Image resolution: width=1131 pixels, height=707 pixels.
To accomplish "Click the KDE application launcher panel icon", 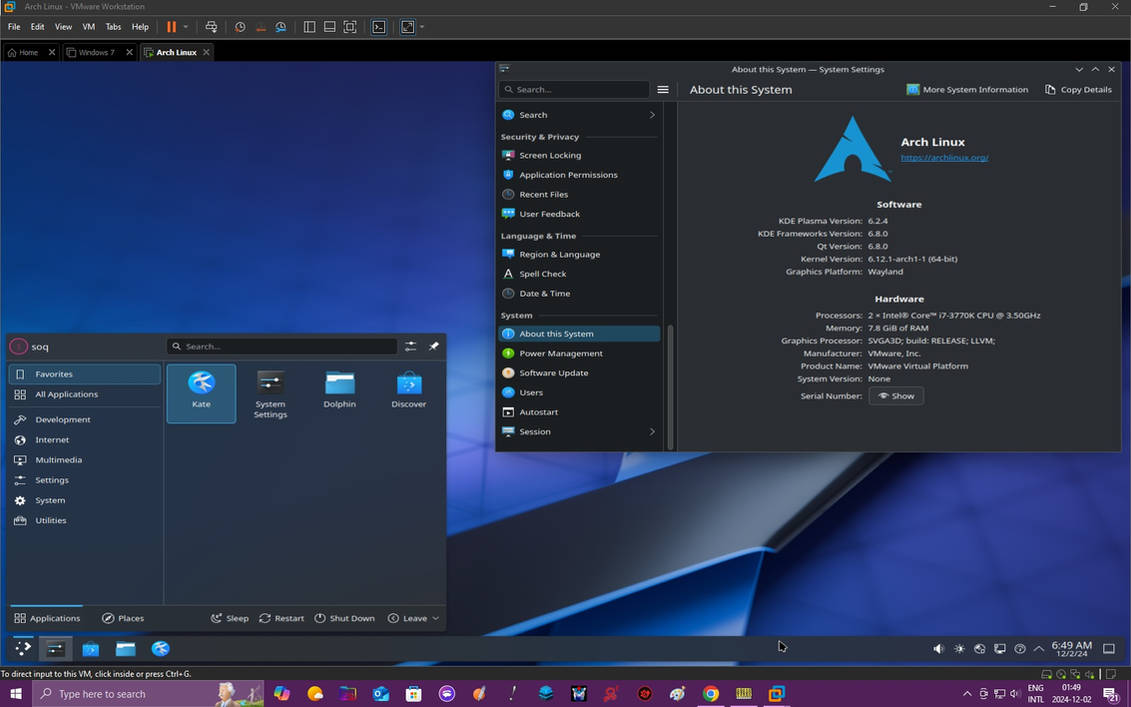I will 23,649.
